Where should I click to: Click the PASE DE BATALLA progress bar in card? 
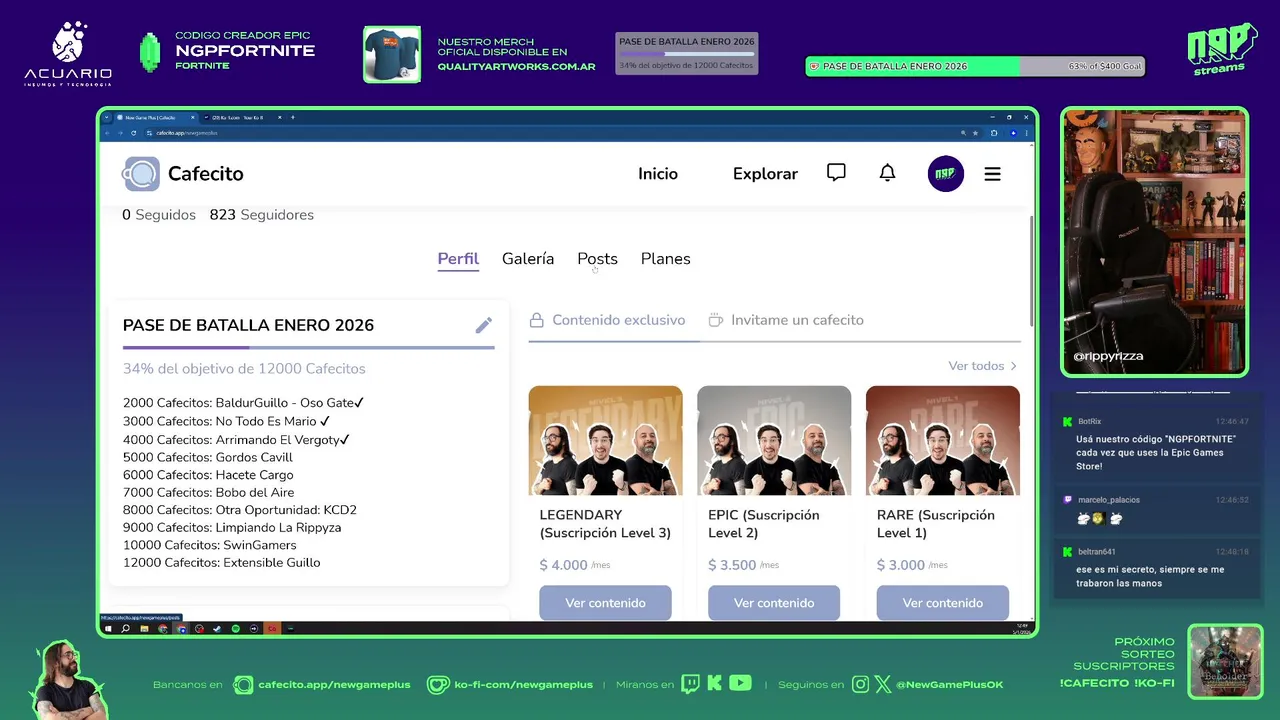tap(308, 347)
